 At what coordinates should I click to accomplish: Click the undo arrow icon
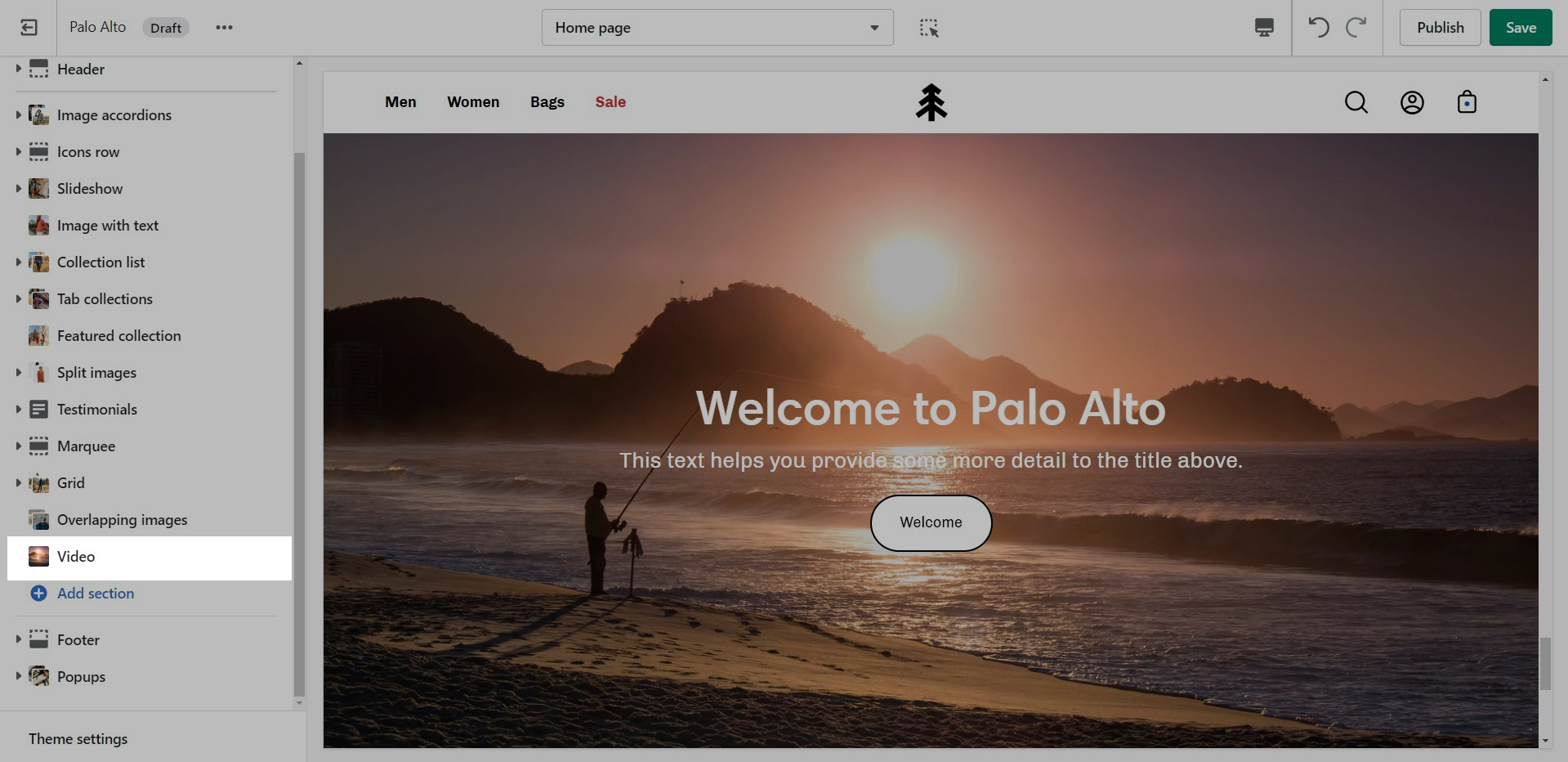tap(1318, 28)
